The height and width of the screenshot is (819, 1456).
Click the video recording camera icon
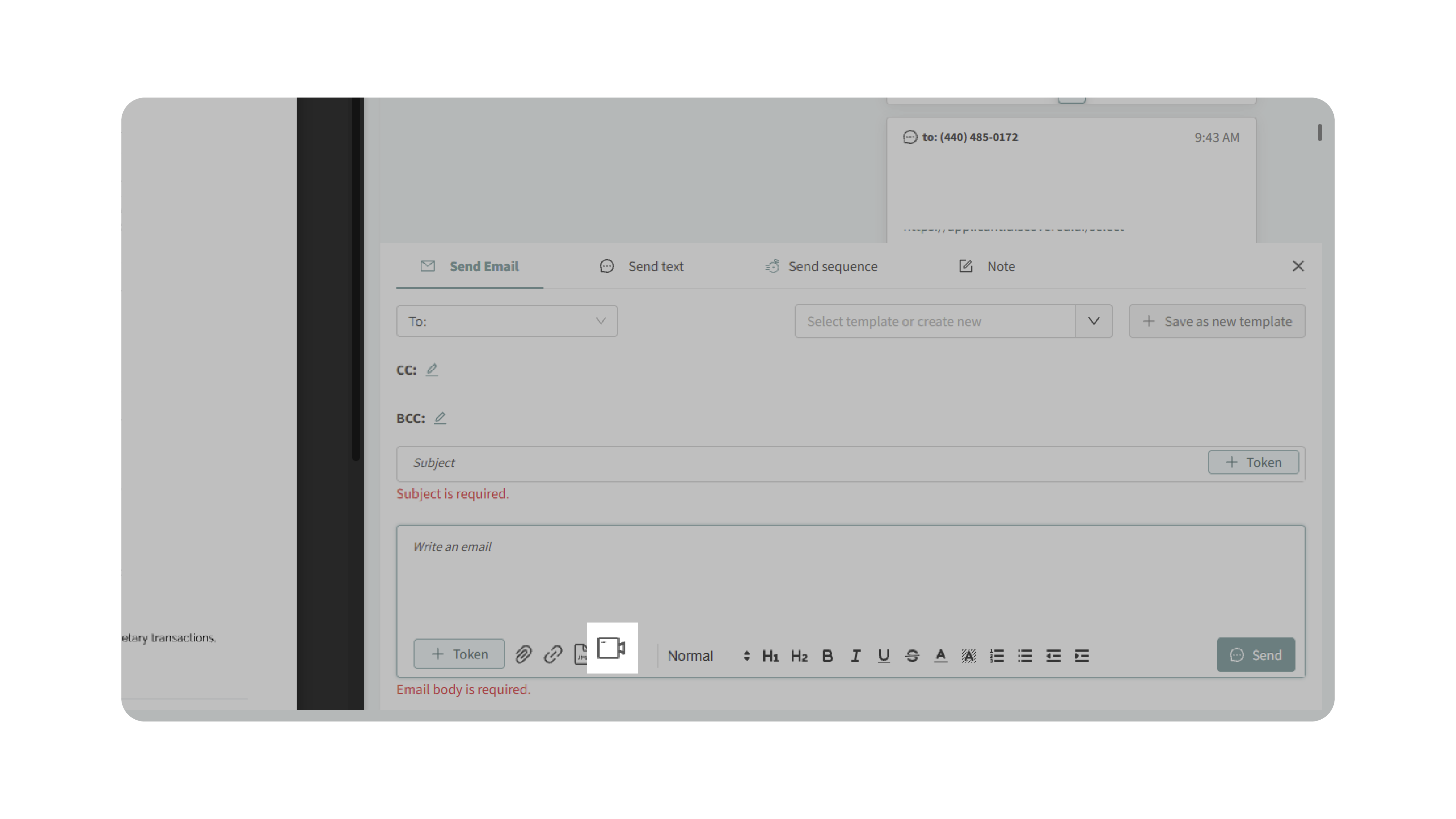click(612, 648)
